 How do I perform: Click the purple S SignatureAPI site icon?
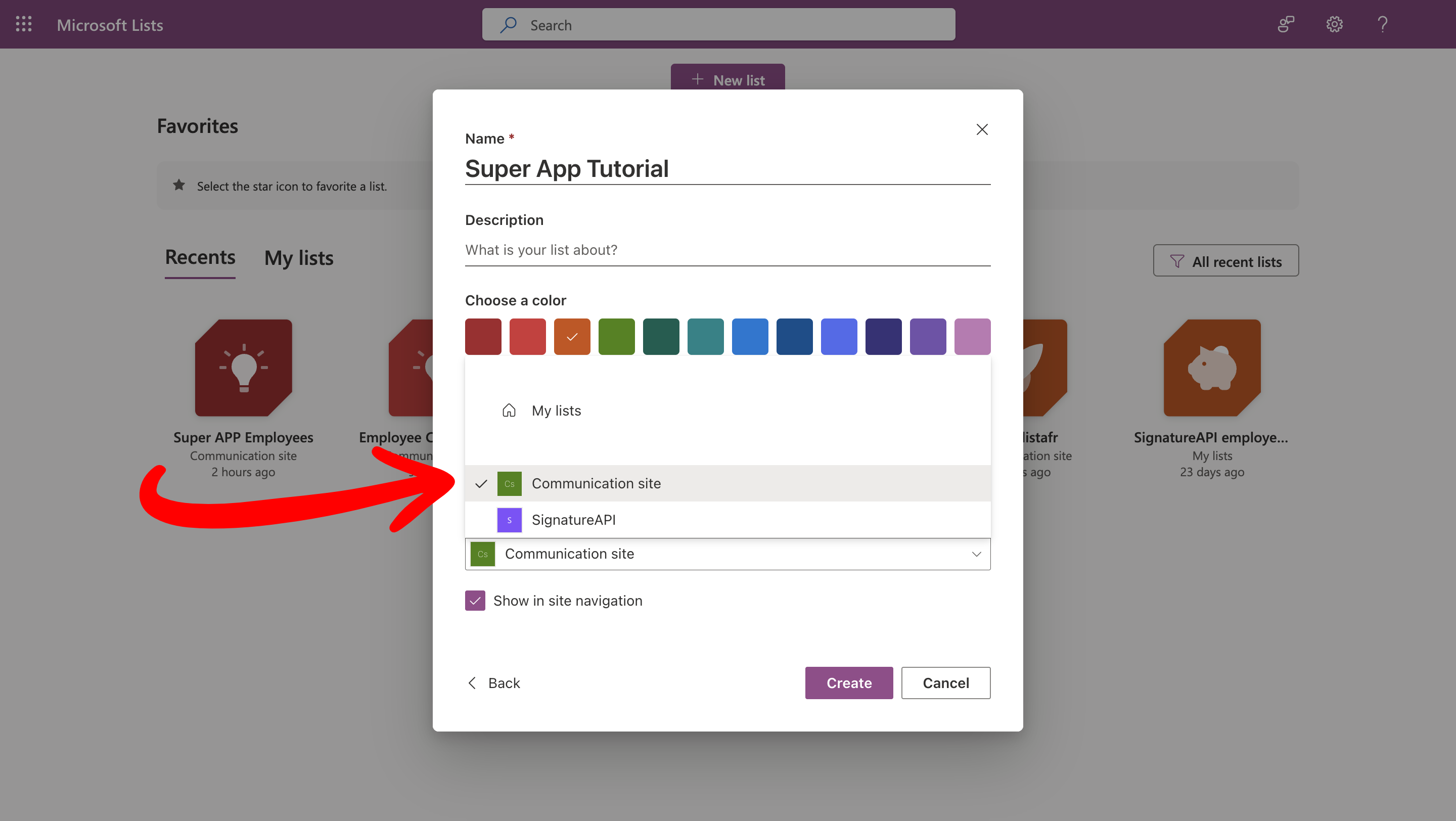coord(509,520)
